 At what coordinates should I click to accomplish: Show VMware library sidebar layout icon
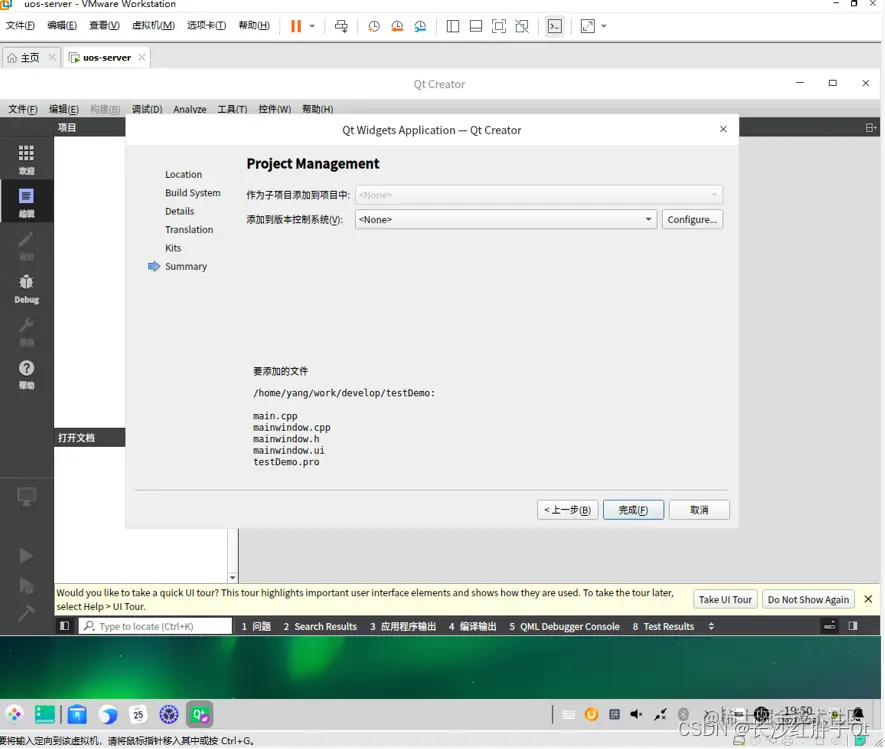(453, 26)
